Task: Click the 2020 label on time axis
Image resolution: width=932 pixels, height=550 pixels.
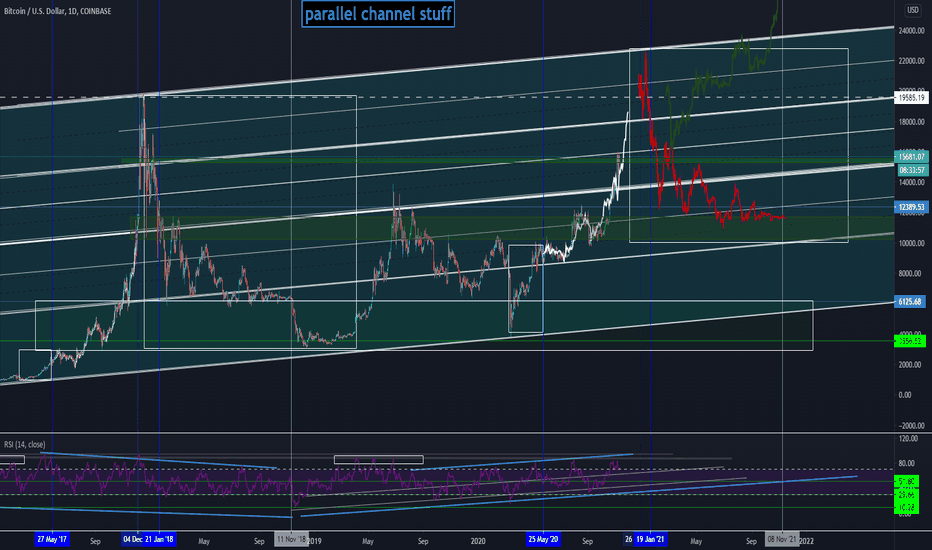Action: click(478, 541)
